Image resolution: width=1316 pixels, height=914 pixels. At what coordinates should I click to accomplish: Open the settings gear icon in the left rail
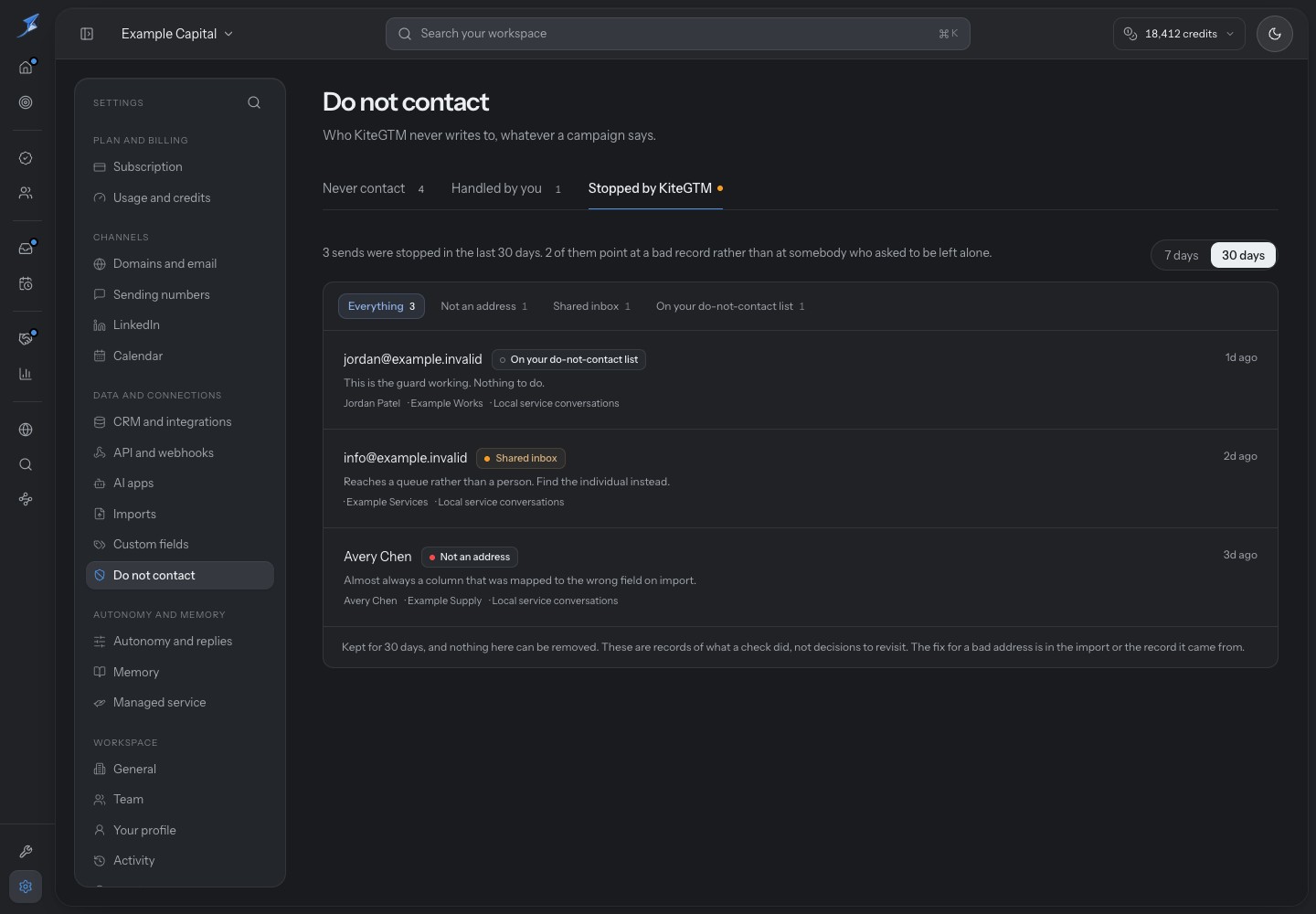(26, 887)
